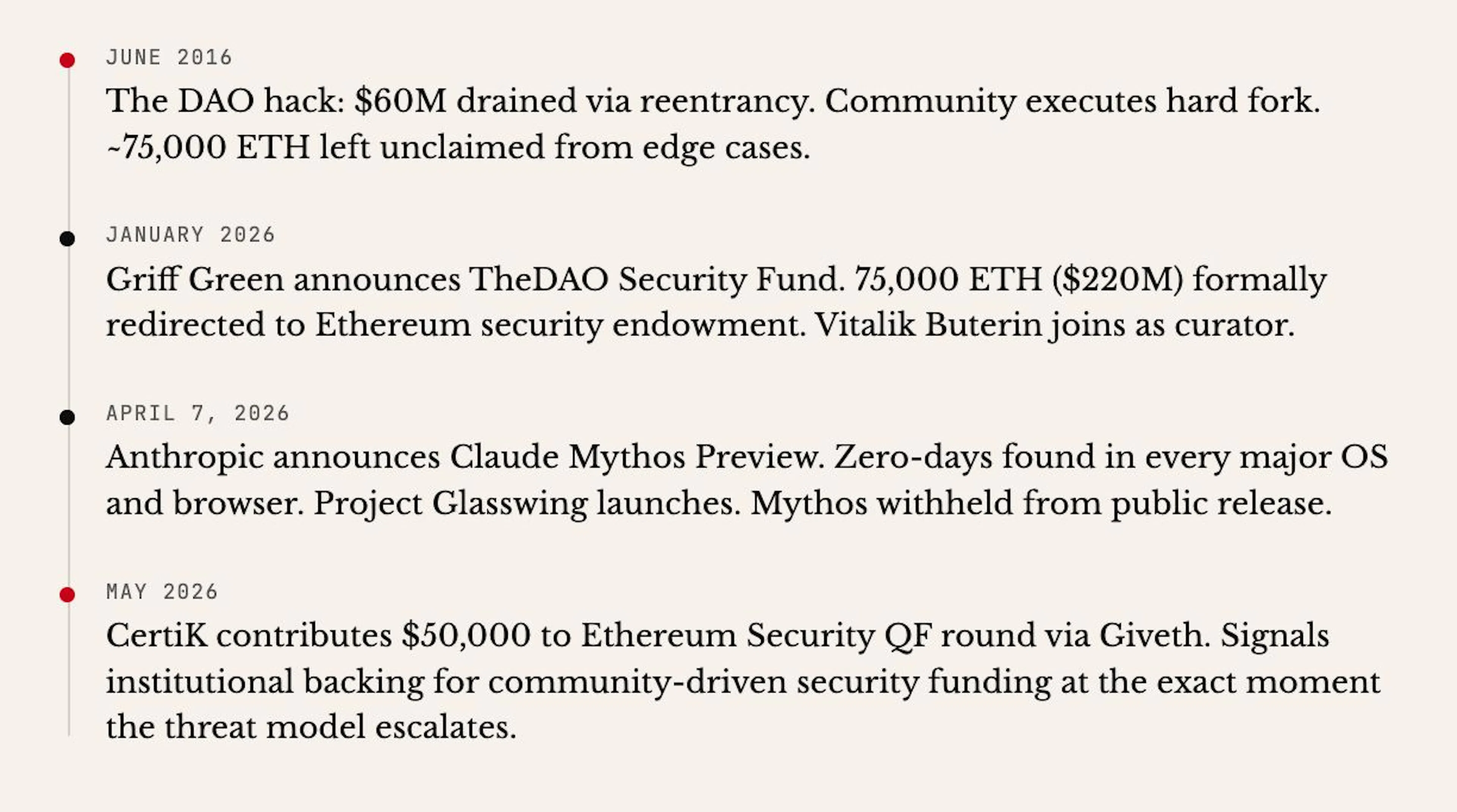
Task: Click the black April 7, 2026 marker dot
Action: tap(67, 417)
